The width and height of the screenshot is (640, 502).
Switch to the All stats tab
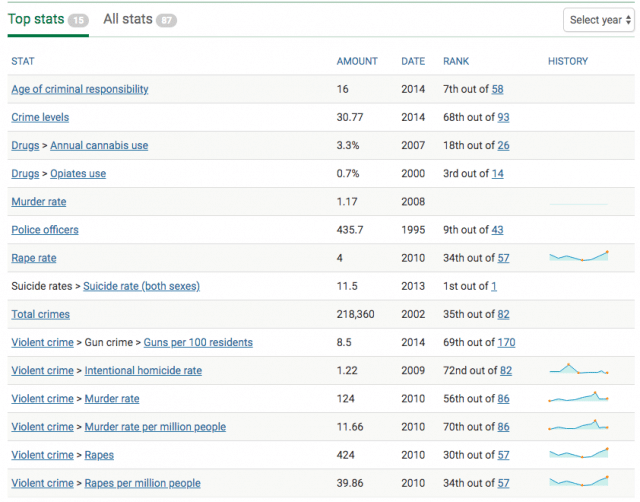[140, 19]
